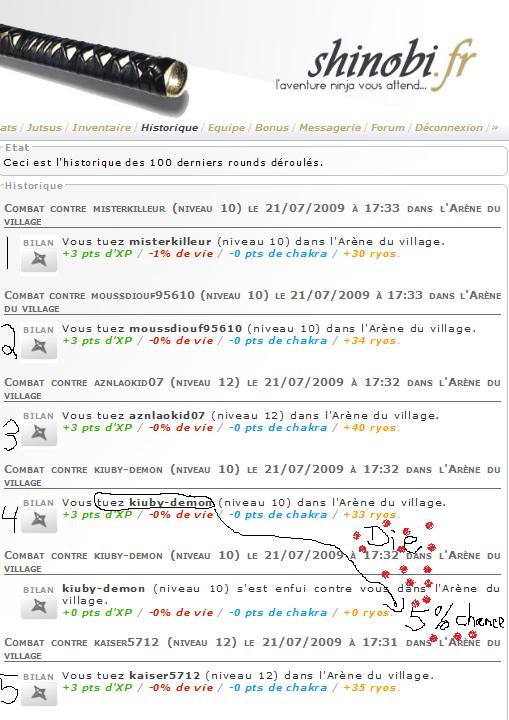509x720 pixels.
Task: Click the shuriken icon for the kaiser5712 combat
Action: [39, 694]
